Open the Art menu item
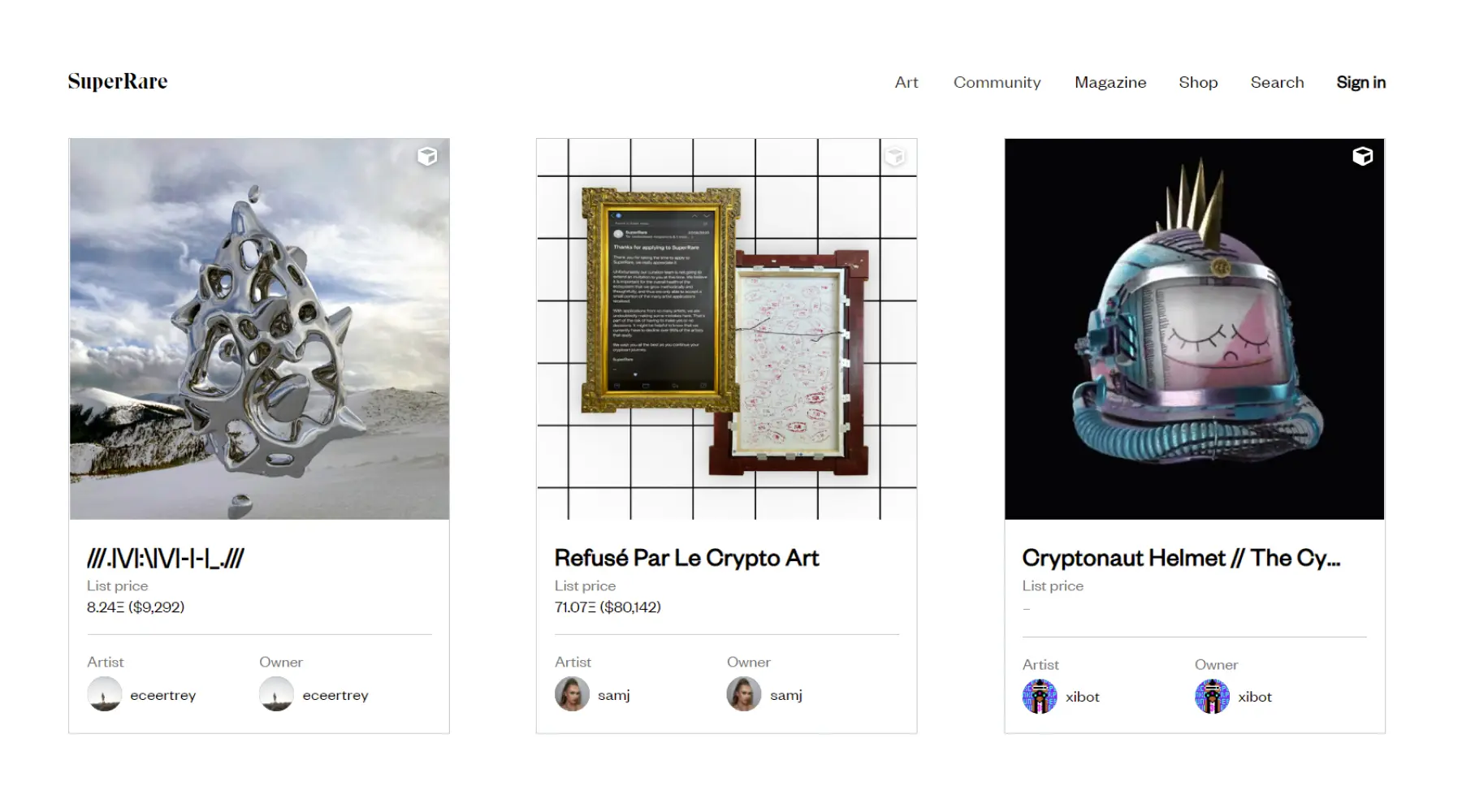Image resolution: width=1462 pixels, height=812 pixels. 906,82
